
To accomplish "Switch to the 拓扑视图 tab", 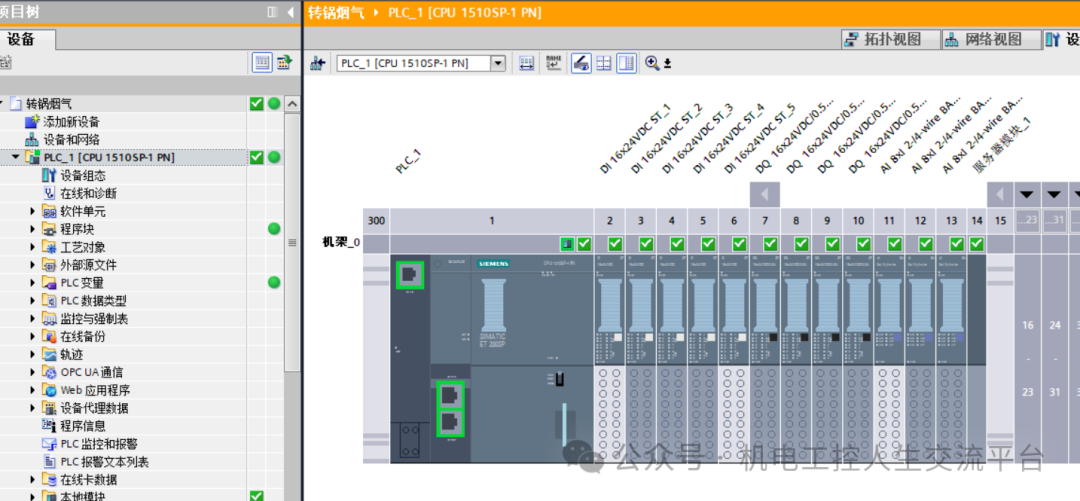I will (x=891, y=39).
